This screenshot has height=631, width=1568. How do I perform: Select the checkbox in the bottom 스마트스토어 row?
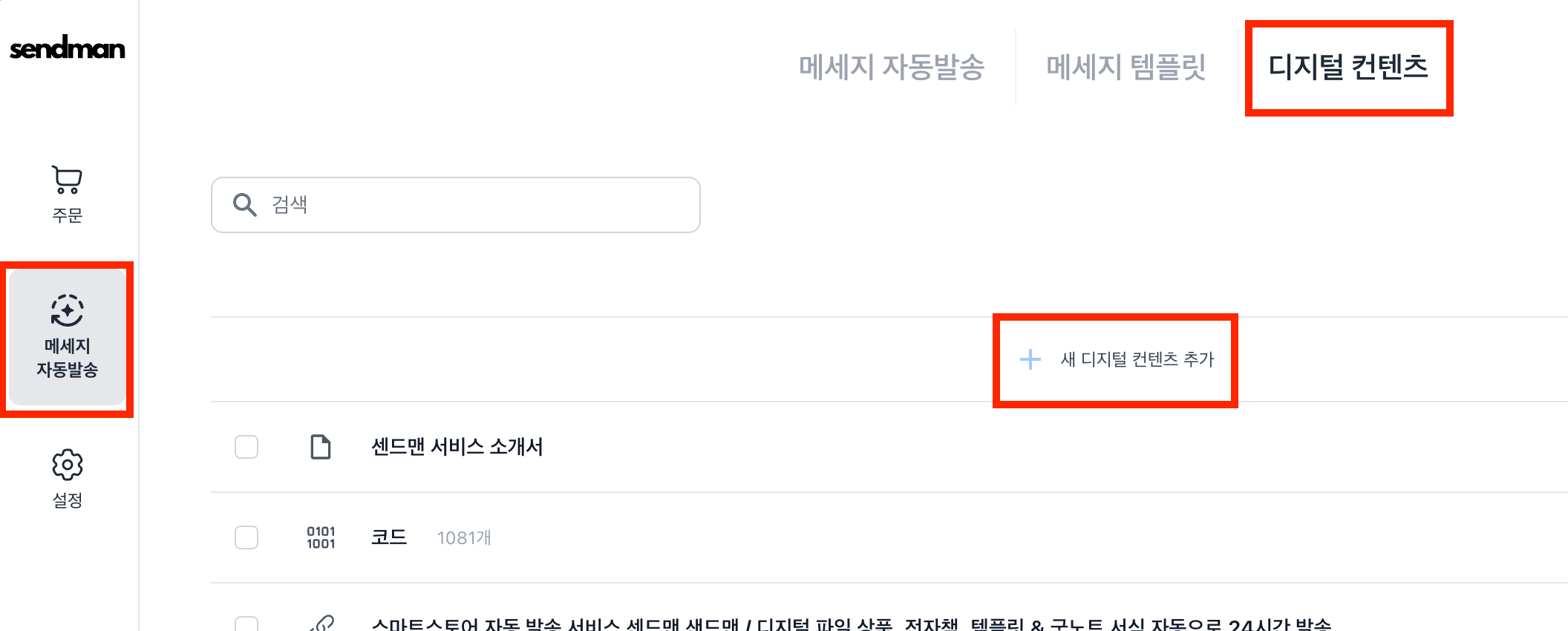click(246, 624)
